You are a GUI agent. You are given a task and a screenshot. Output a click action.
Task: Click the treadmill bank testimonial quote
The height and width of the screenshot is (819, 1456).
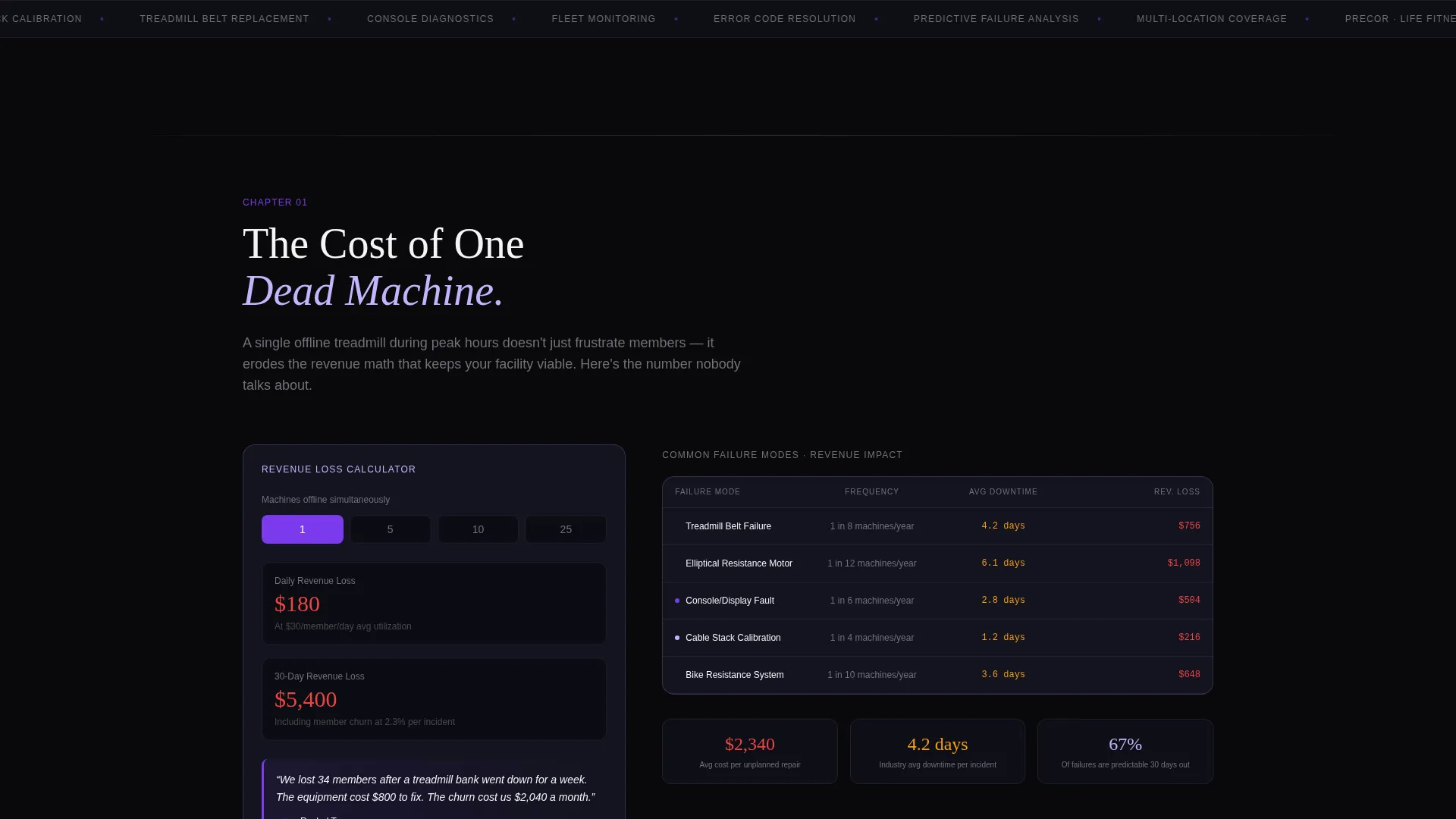(435, 789)
